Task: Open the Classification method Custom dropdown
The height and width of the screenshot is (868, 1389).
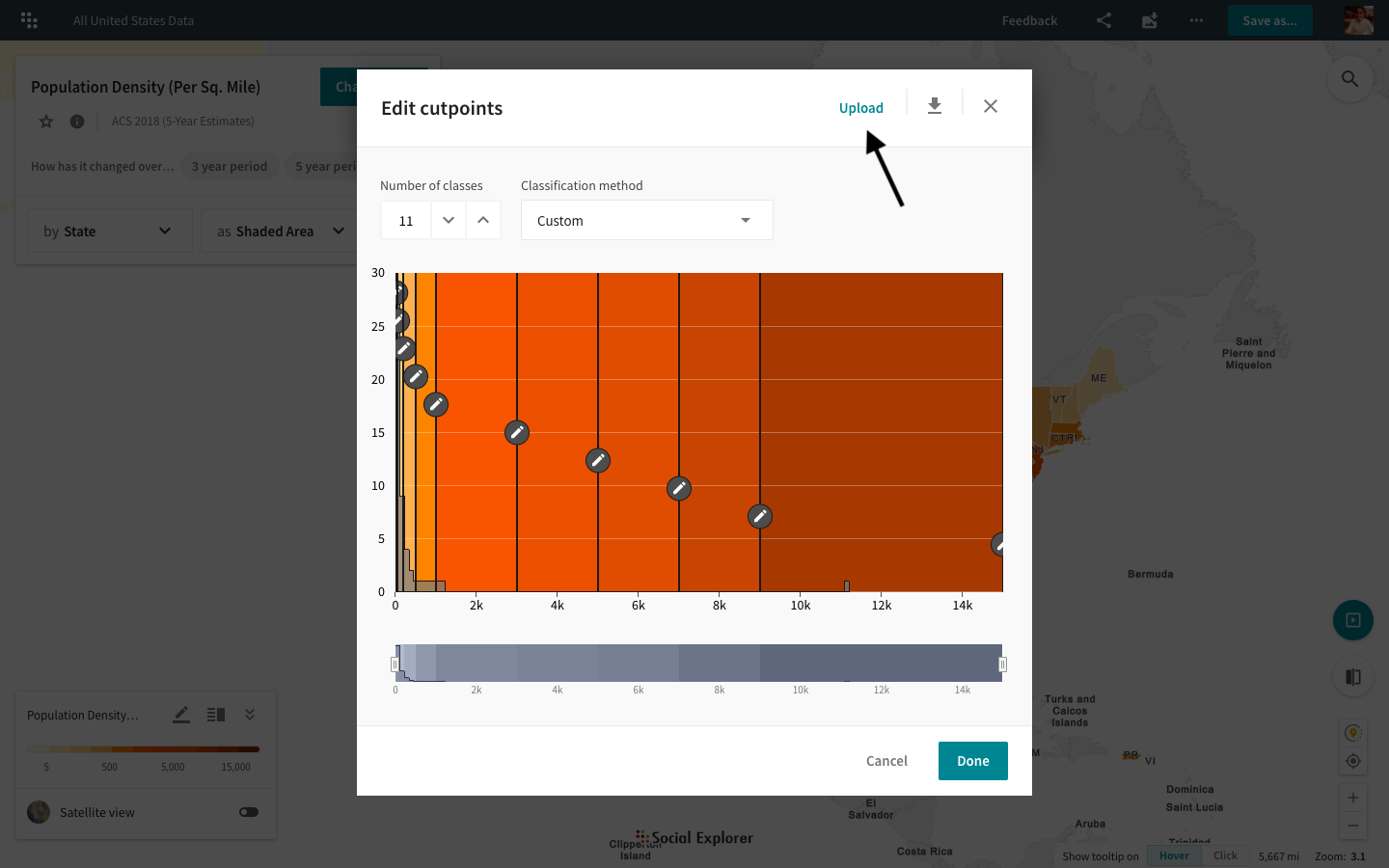Action: (647, 220)
